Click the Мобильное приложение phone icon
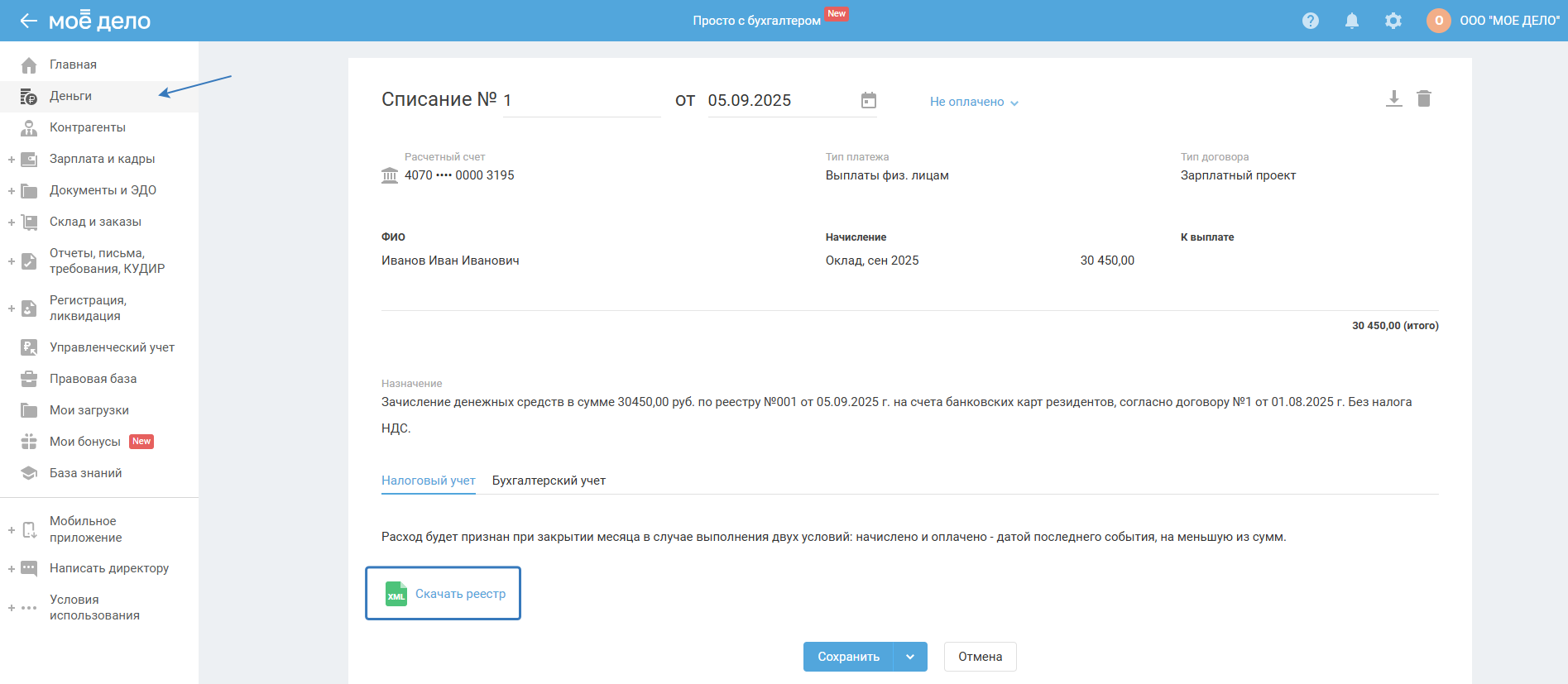 [29, 529]
